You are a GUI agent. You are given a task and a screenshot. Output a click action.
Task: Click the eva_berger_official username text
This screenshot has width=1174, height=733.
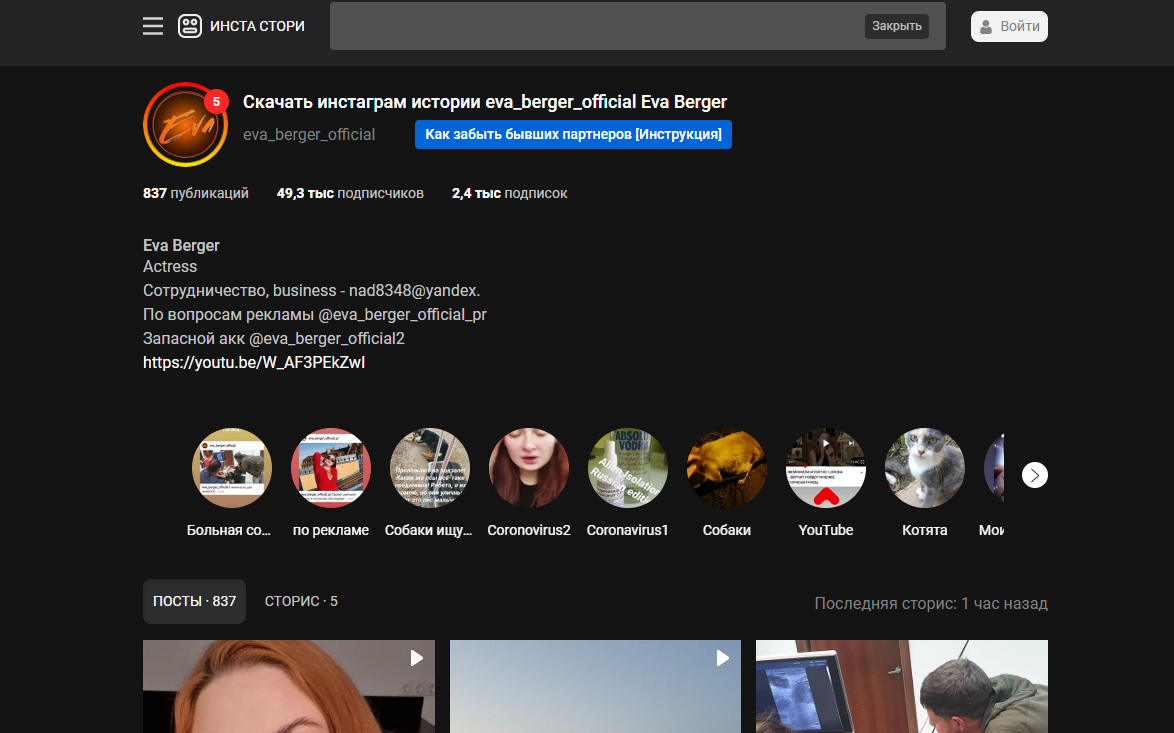[x=308, y=135]
